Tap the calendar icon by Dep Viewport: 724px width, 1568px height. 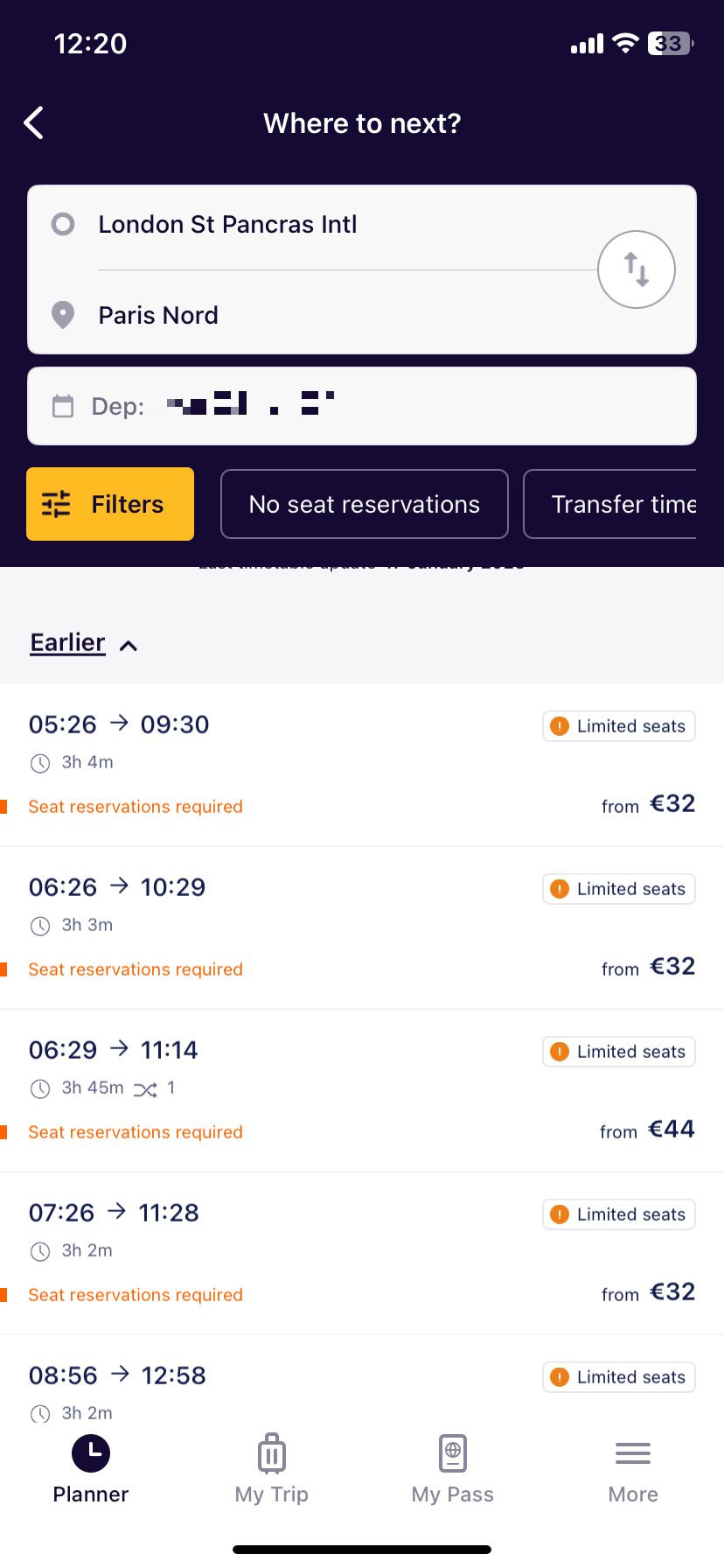63,407
